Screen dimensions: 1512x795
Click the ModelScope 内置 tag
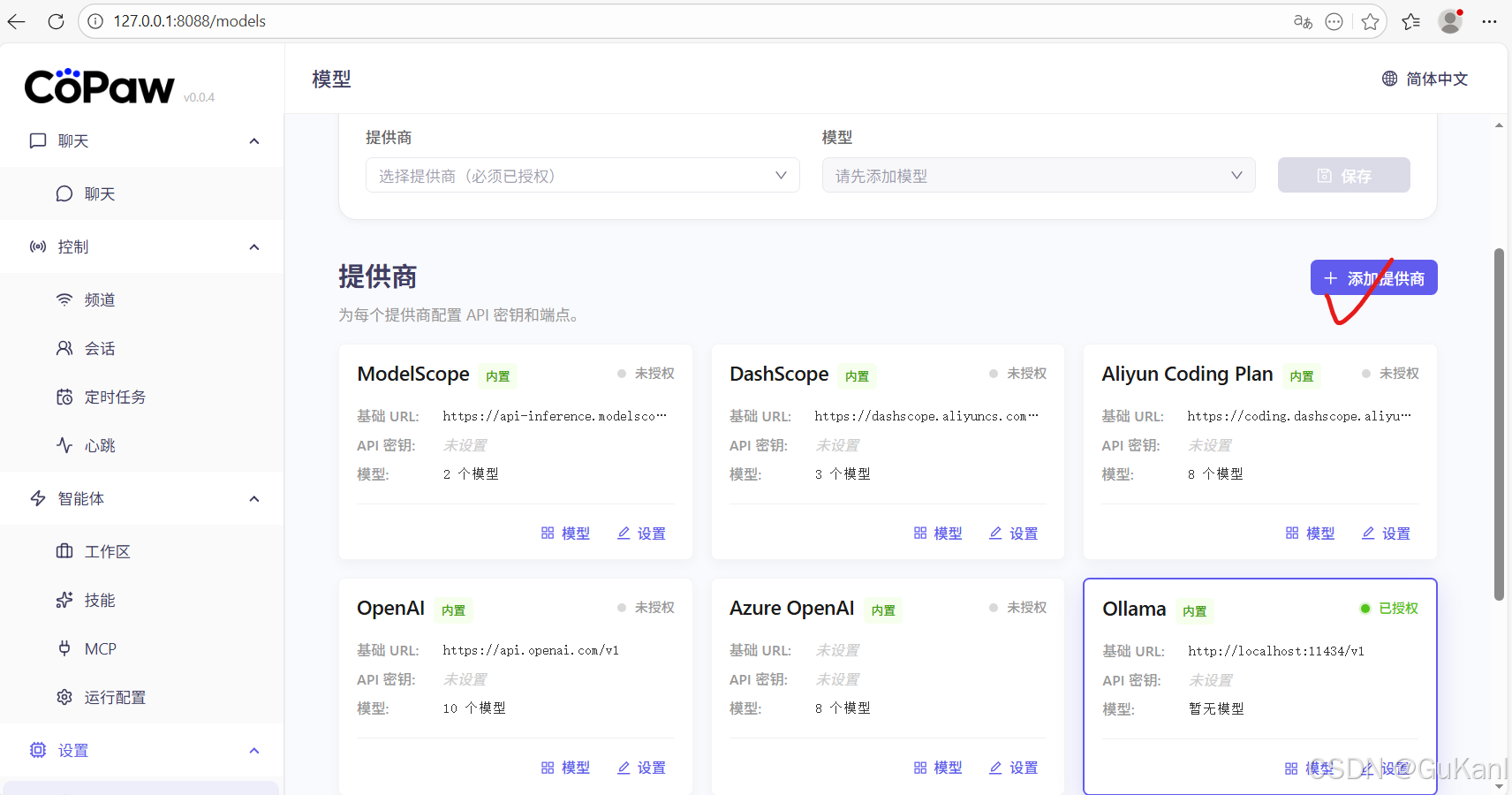(x=498, y=376)
